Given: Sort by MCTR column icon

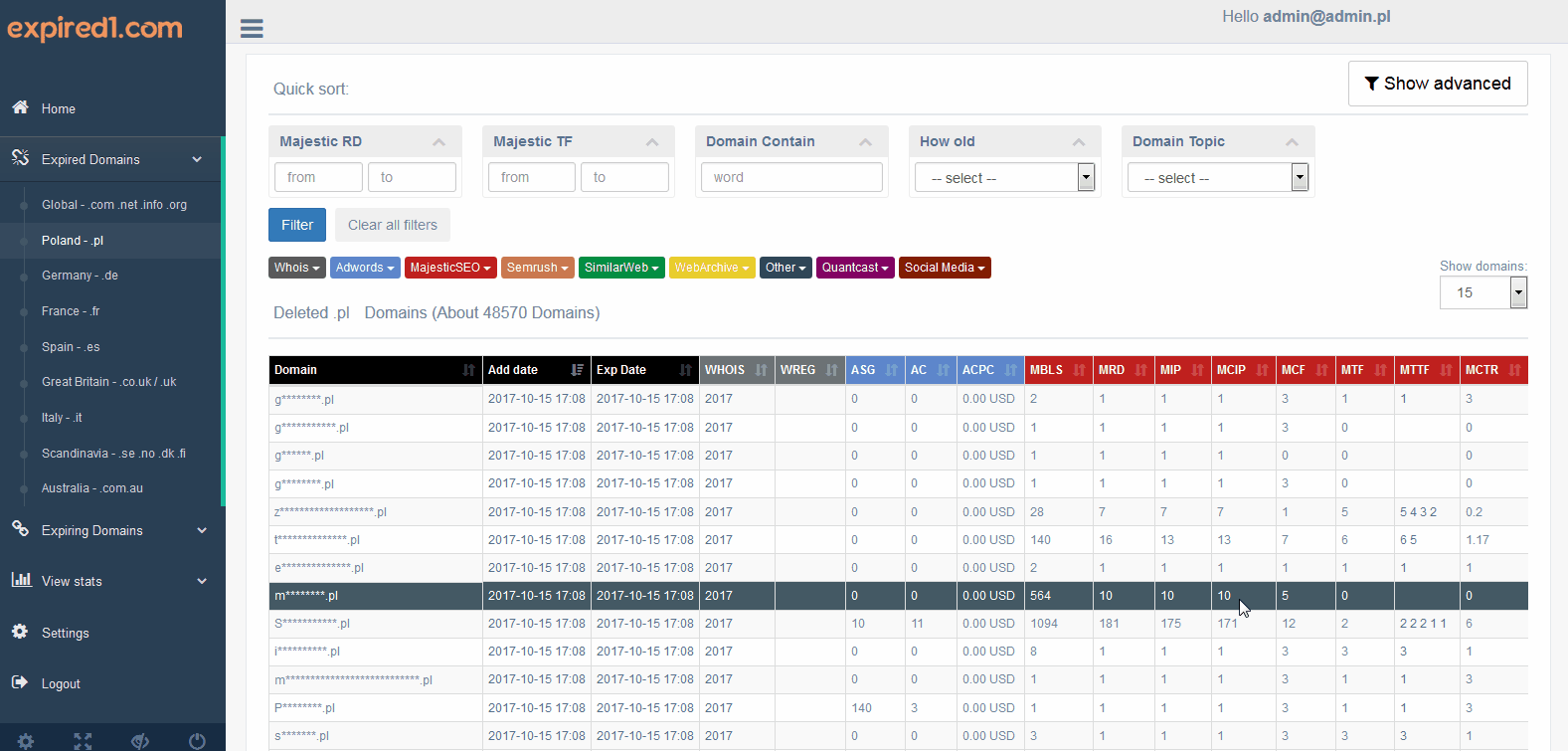Looking at the screenshot, I should (1515, 370).
